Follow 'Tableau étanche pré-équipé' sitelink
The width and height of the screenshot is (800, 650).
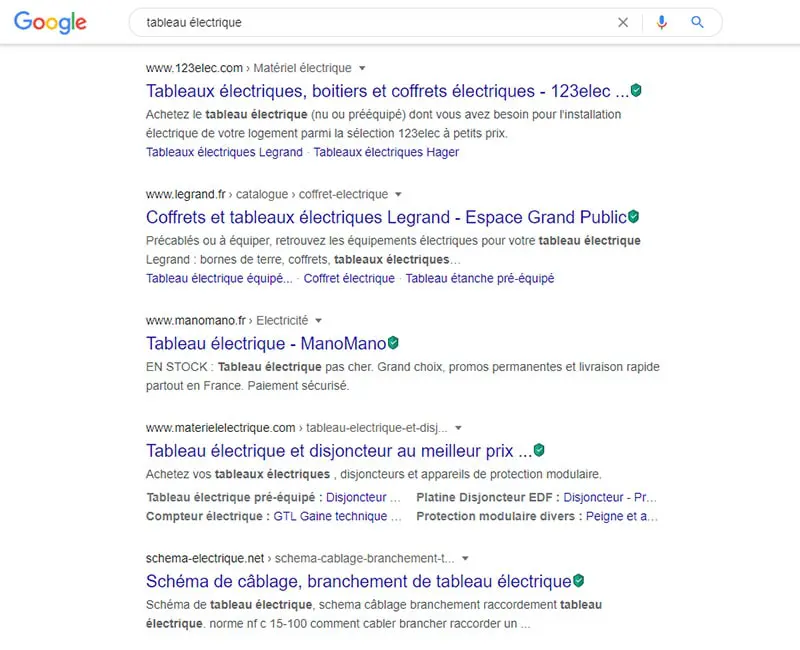480,278
